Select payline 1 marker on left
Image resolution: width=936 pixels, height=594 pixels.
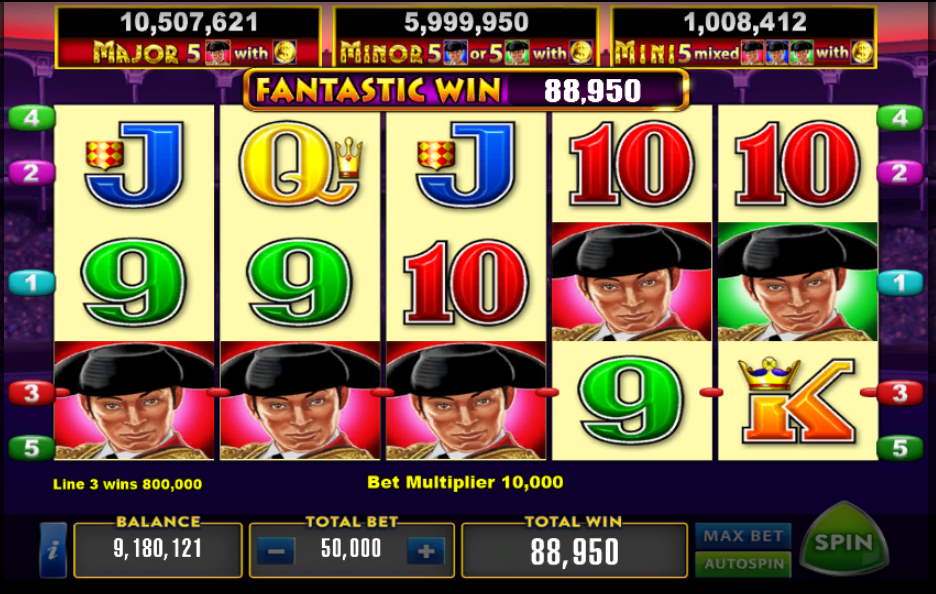[x=32, y=282]
